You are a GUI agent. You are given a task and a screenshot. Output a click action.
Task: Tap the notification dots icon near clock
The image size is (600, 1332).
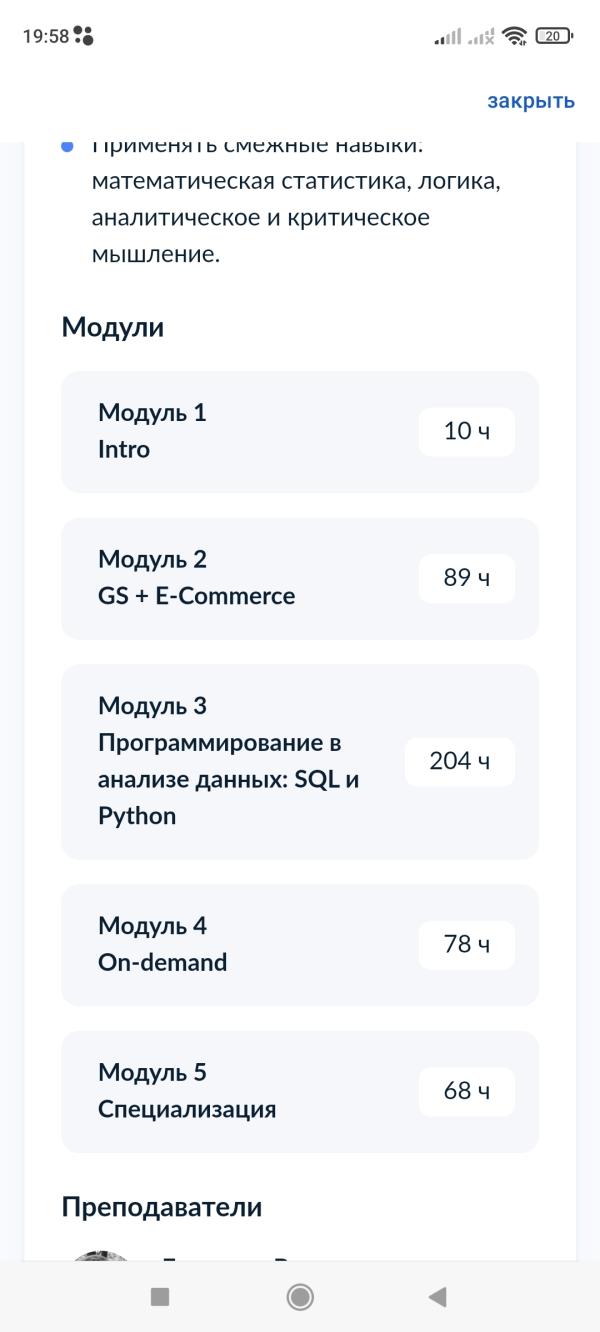click(x=84, y=36)
